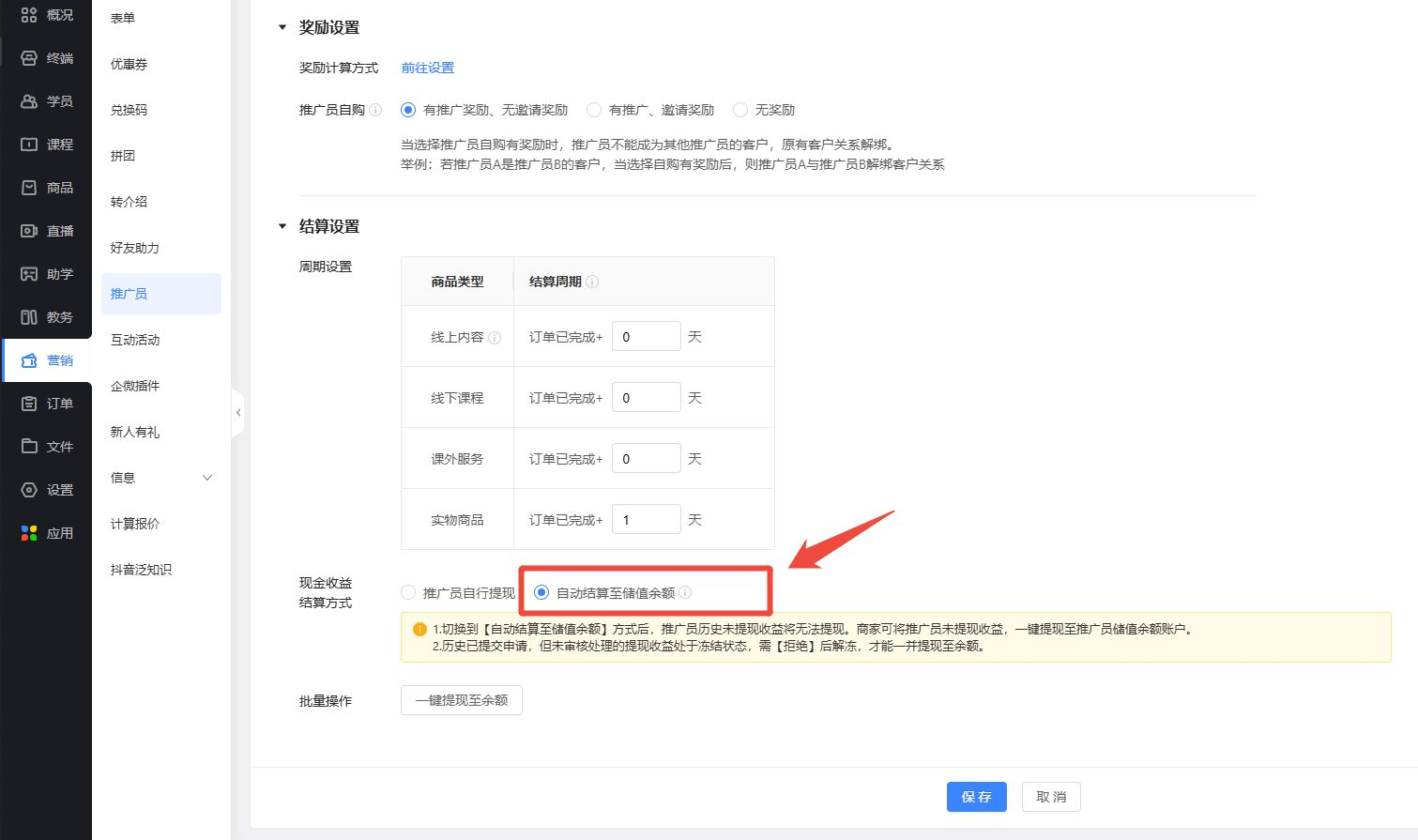Screen dimensions: 1418x840
Task: Collapse the 奖励设置 section
Action: click(x=281, y=27)
